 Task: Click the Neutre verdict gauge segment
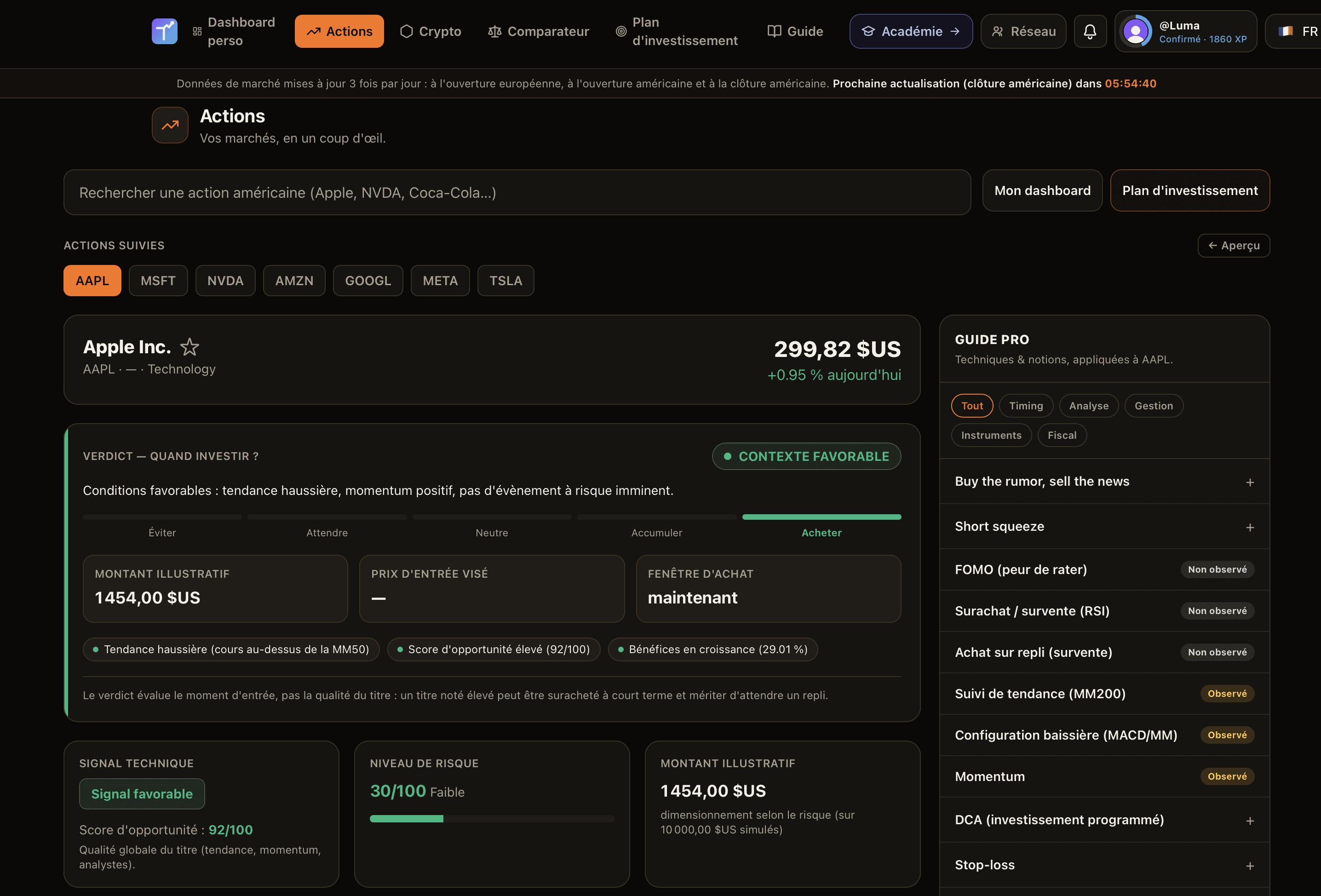pyautogui.click(x=492, y=517)
